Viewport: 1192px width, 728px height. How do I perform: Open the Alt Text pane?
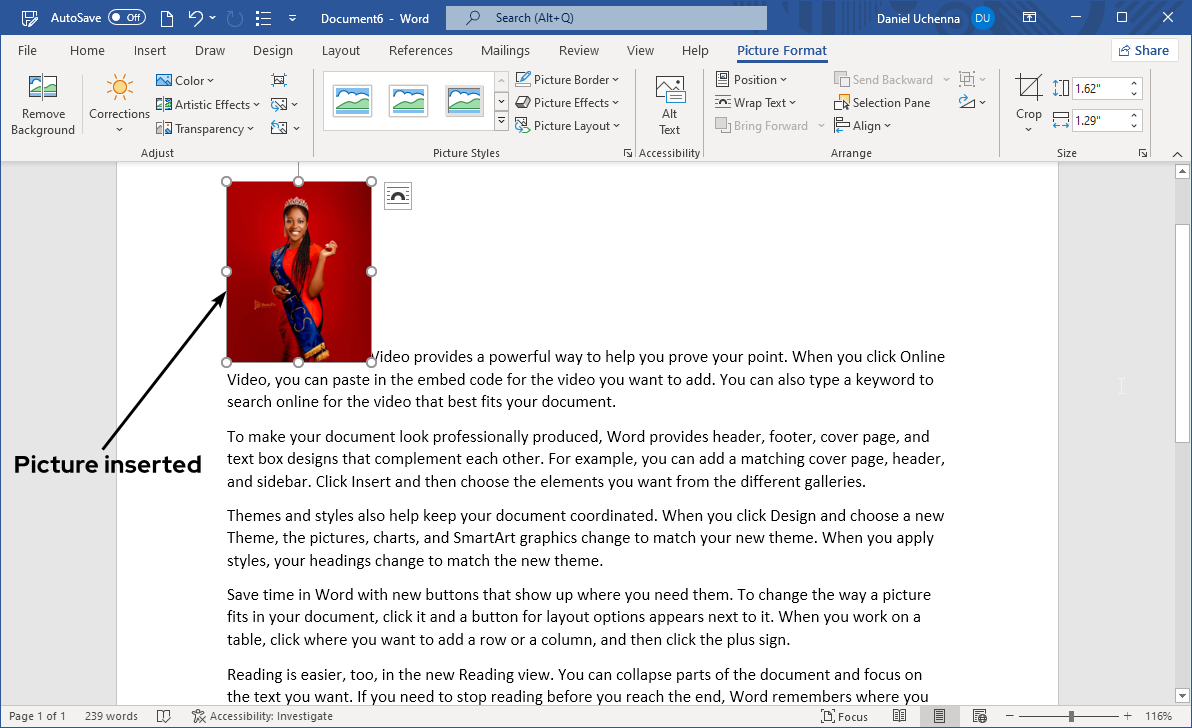click(669, 103)
